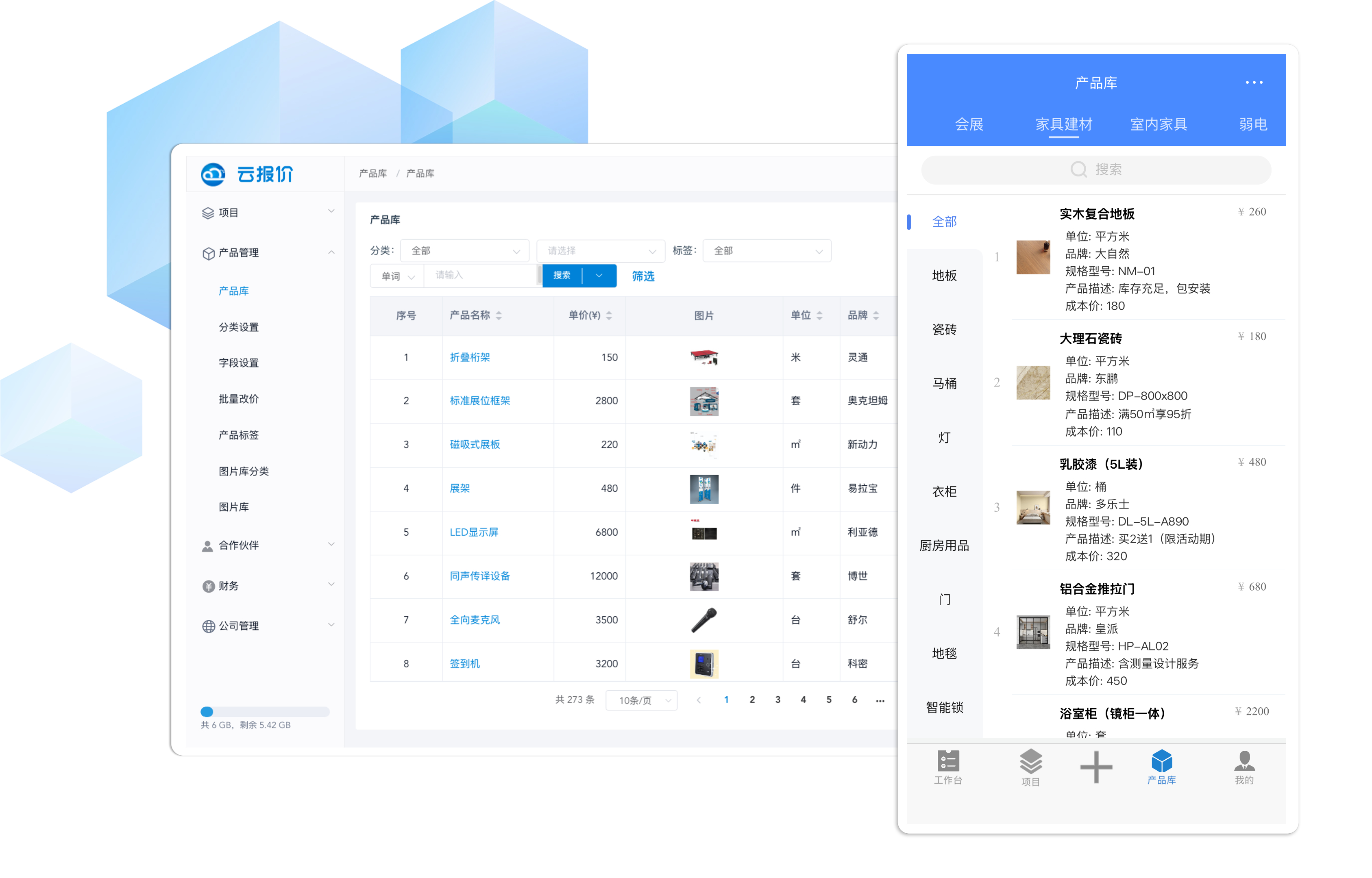Tap the 工作台 icon in bottom bar

(x=948, y=761)
